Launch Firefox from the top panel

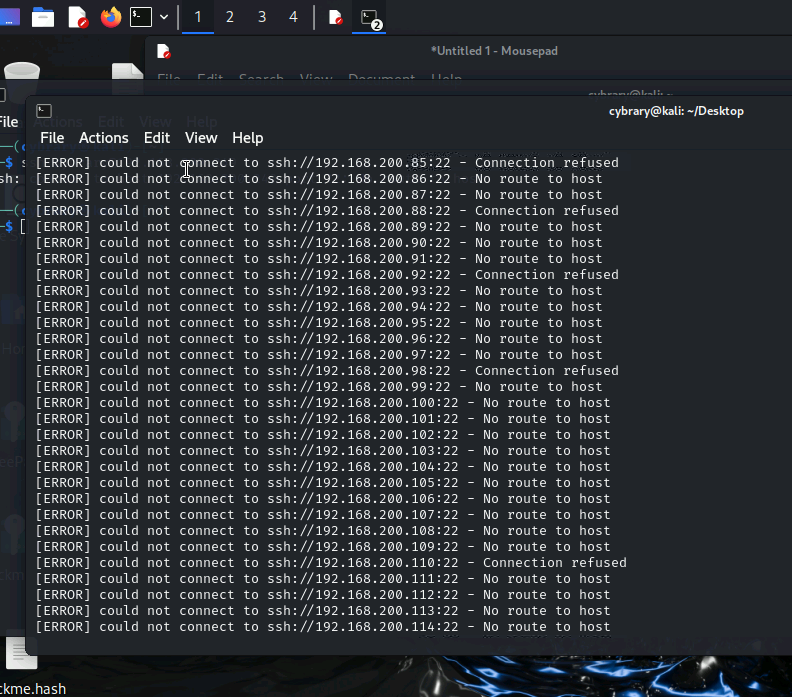(x=110, y=17)
